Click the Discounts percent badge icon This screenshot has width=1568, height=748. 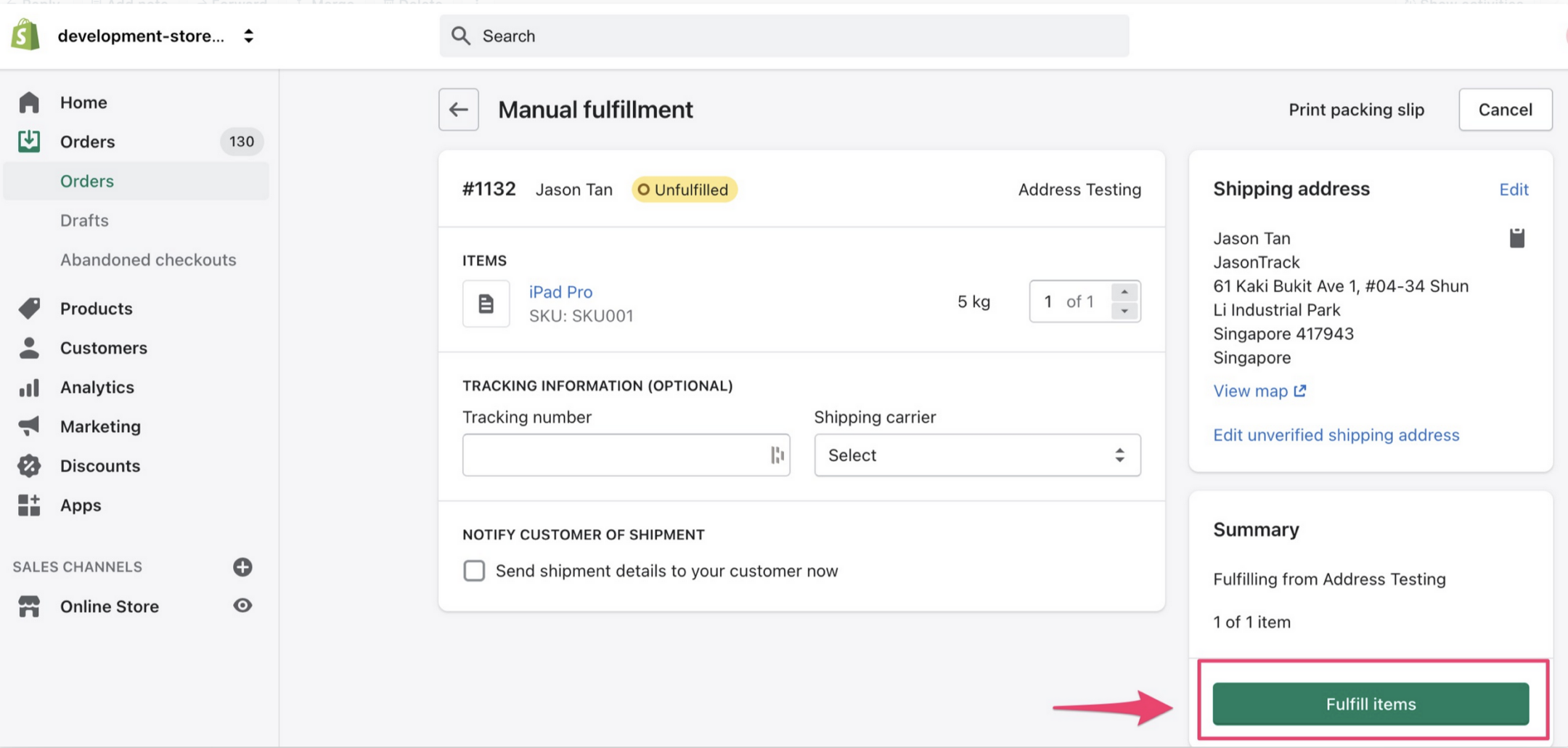tap(29, 466)
